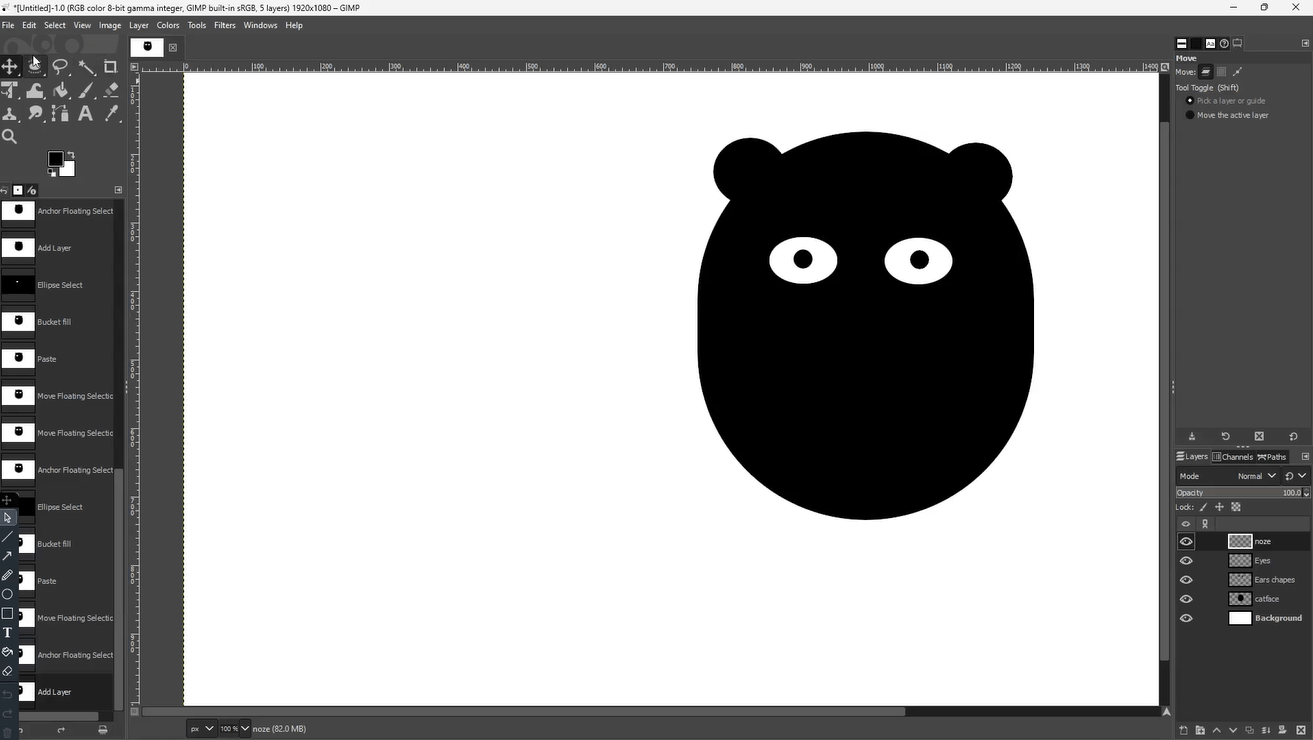This screenshot has width=1313, height=740.
Task: Open the Windows menu
Action: click(260, 25)
